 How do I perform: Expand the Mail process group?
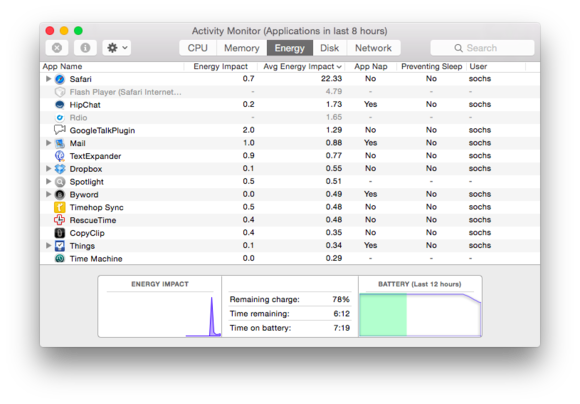48,143
